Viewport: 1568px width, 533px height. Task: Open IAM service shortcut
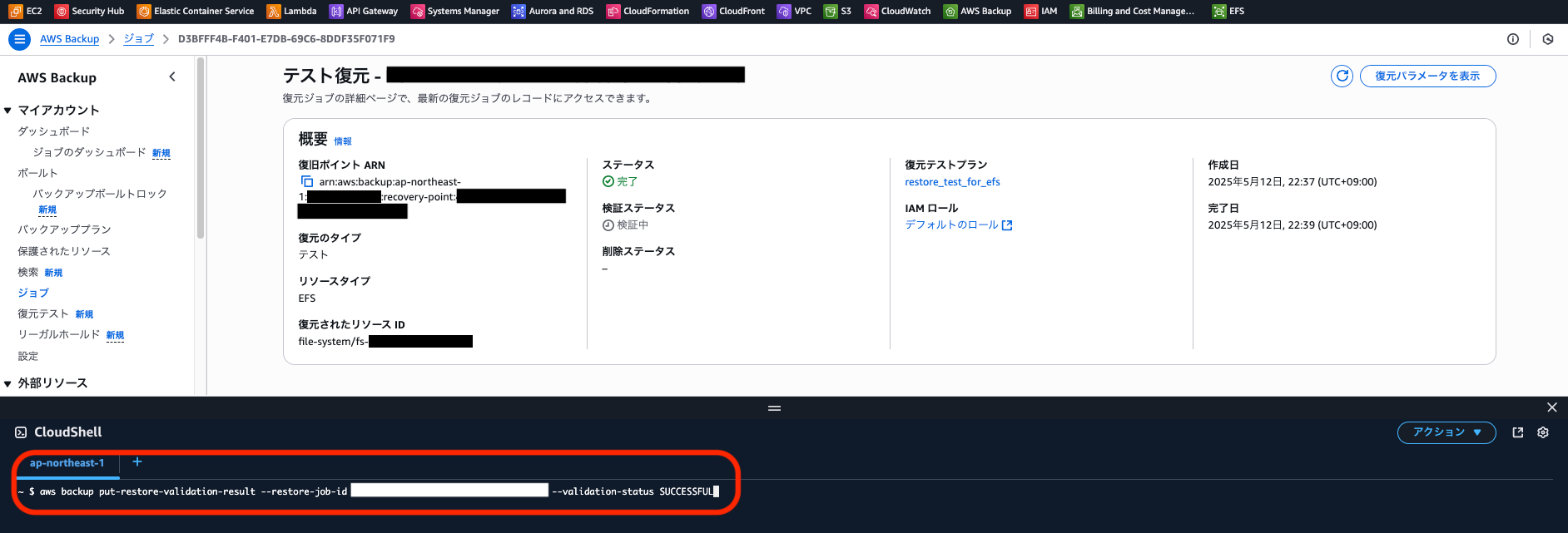coord(1040,11)
